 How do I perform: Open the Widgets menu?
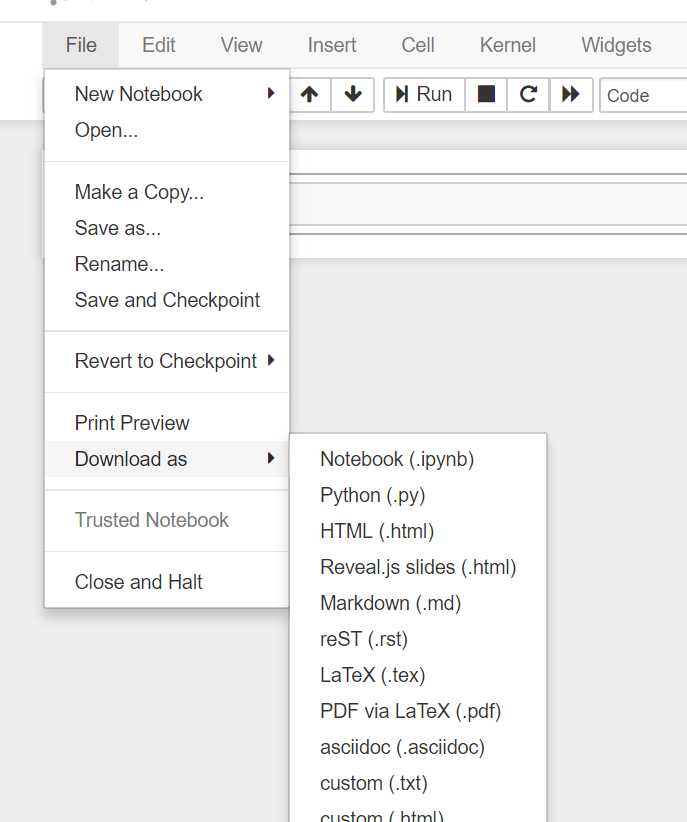coord(616,45)
